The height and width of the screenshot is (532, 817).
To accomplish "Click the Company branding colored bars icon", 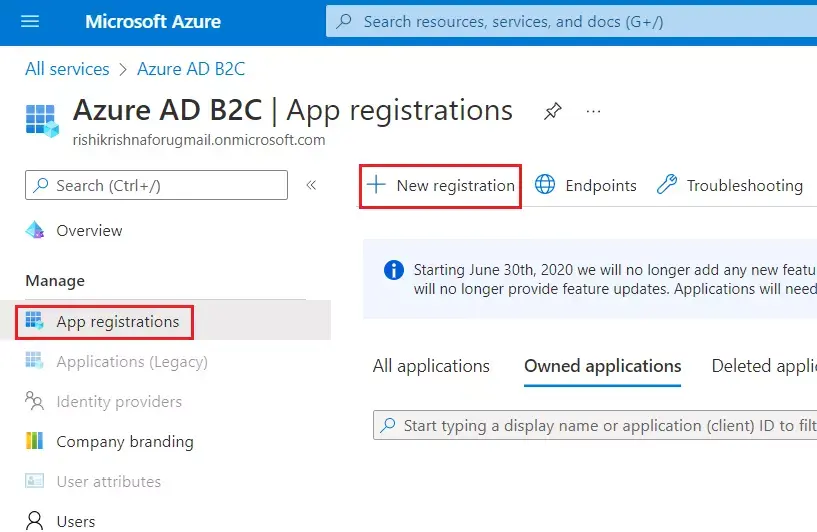I will pyautogui.click(x=34, y=441).
